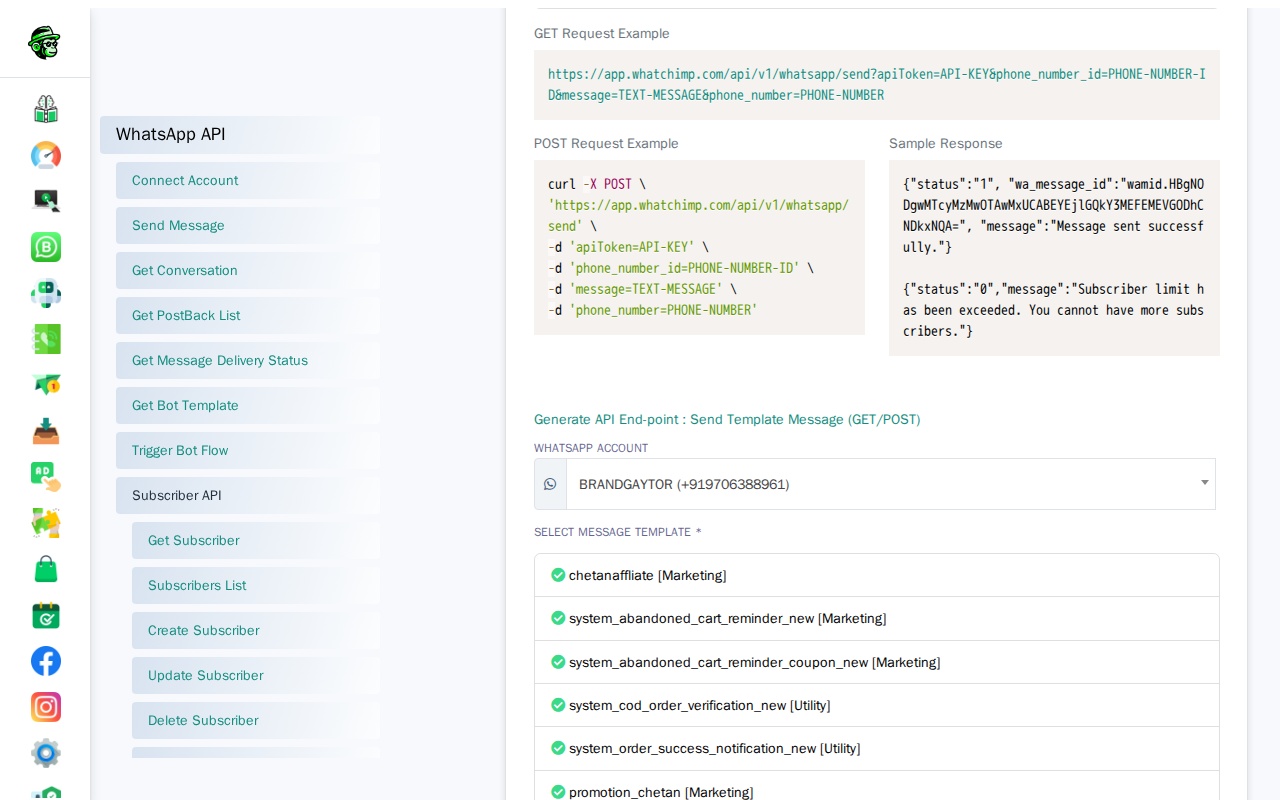Open the dashboard speedometer icon
Screen dimensions: 1280x800
pos(46,155)
